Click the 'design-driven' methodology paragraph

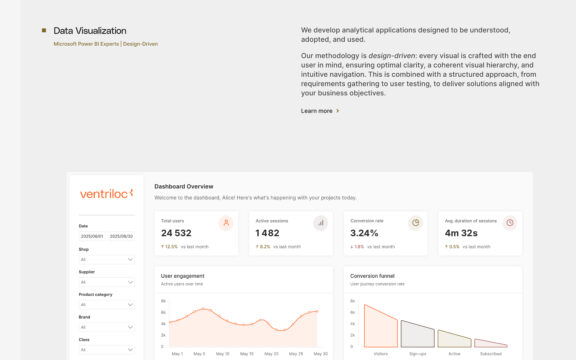[420, 74]
